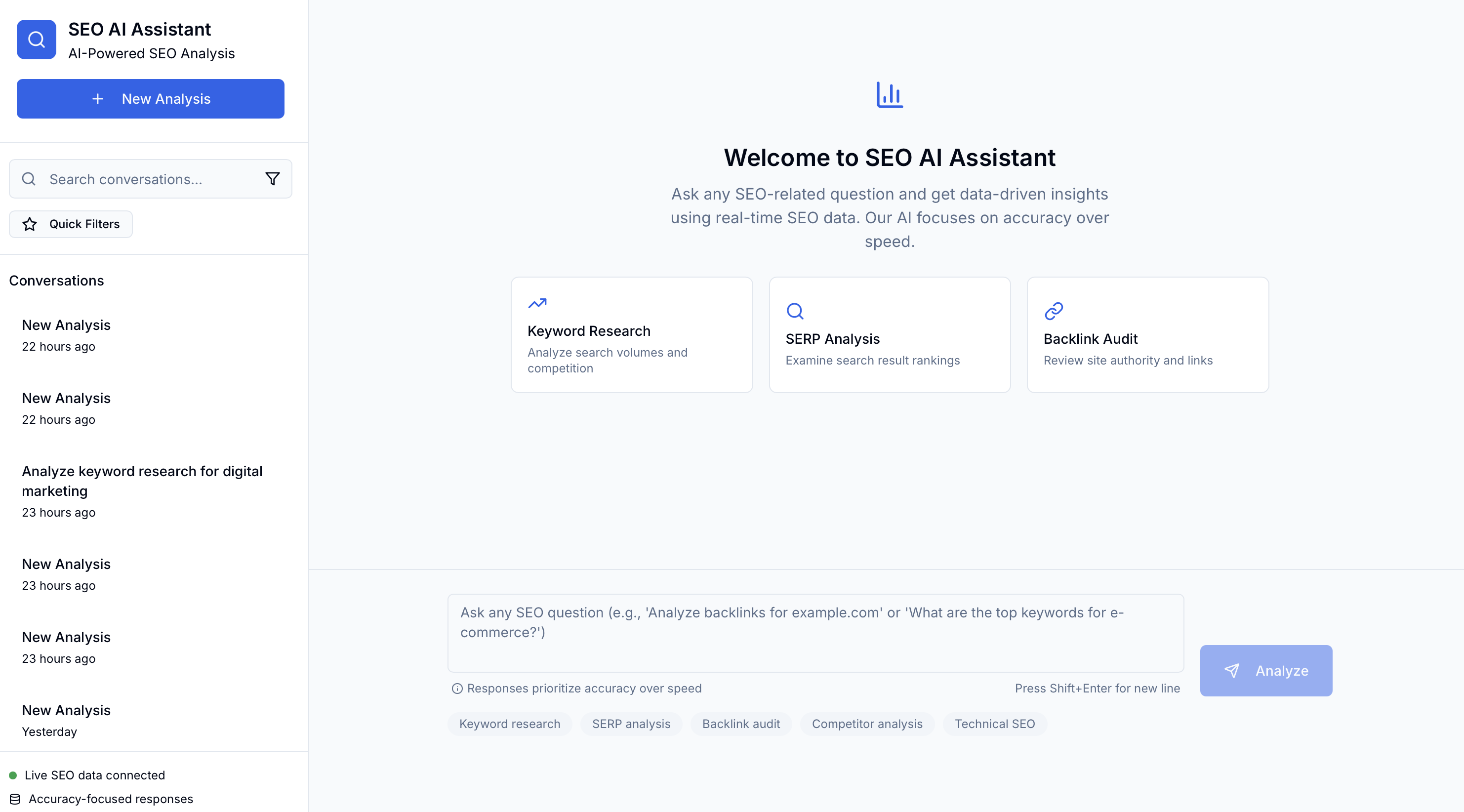
Task: Select the Competitor analysis suggestion chip
Action: pos(867,724)
